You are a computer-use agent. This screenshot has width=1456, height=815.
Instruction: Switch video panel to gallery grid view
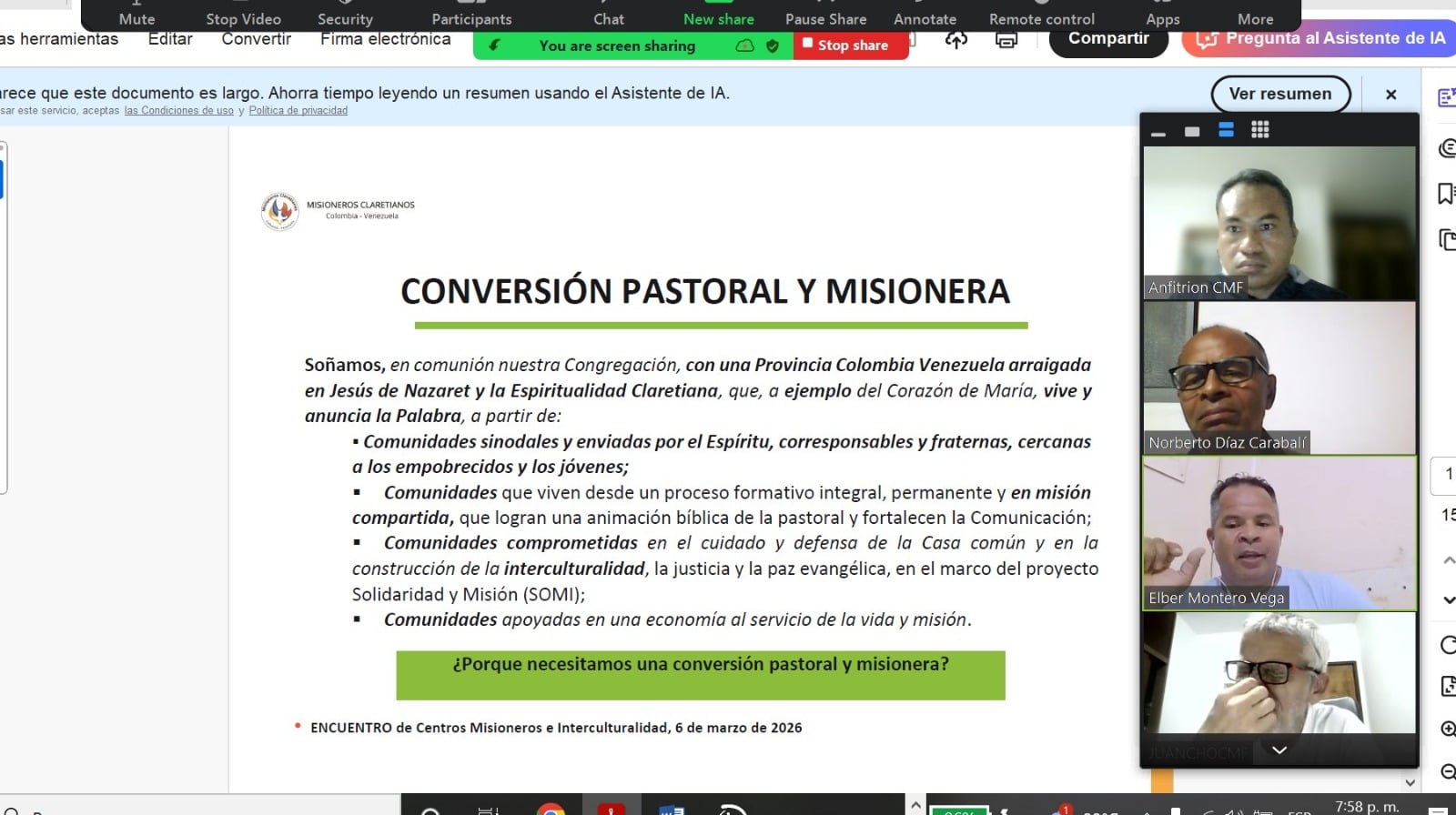[x=1259, y=130]
